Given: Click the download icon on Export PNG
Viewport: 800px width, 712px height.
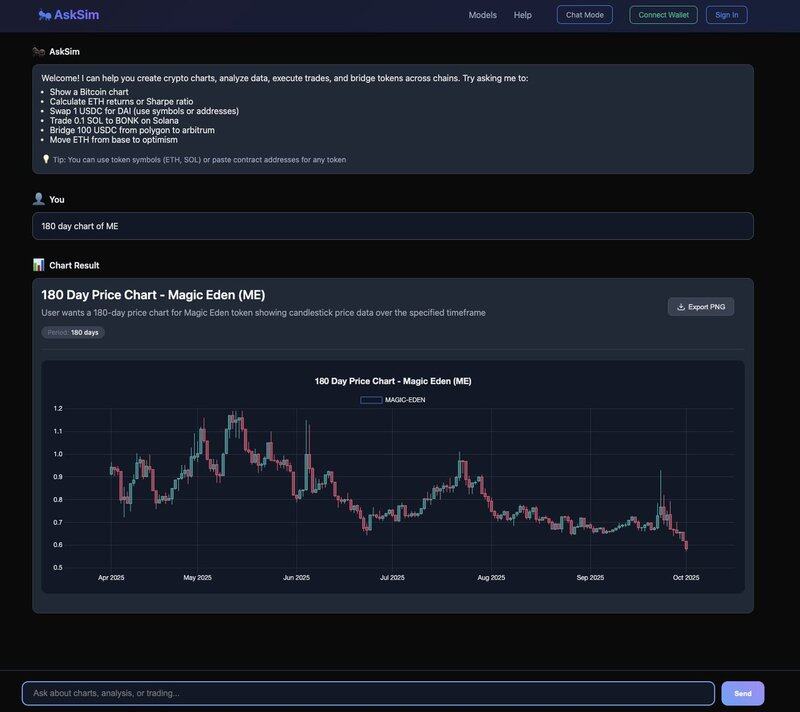Looking at the screenshot, I should (681, 307).
